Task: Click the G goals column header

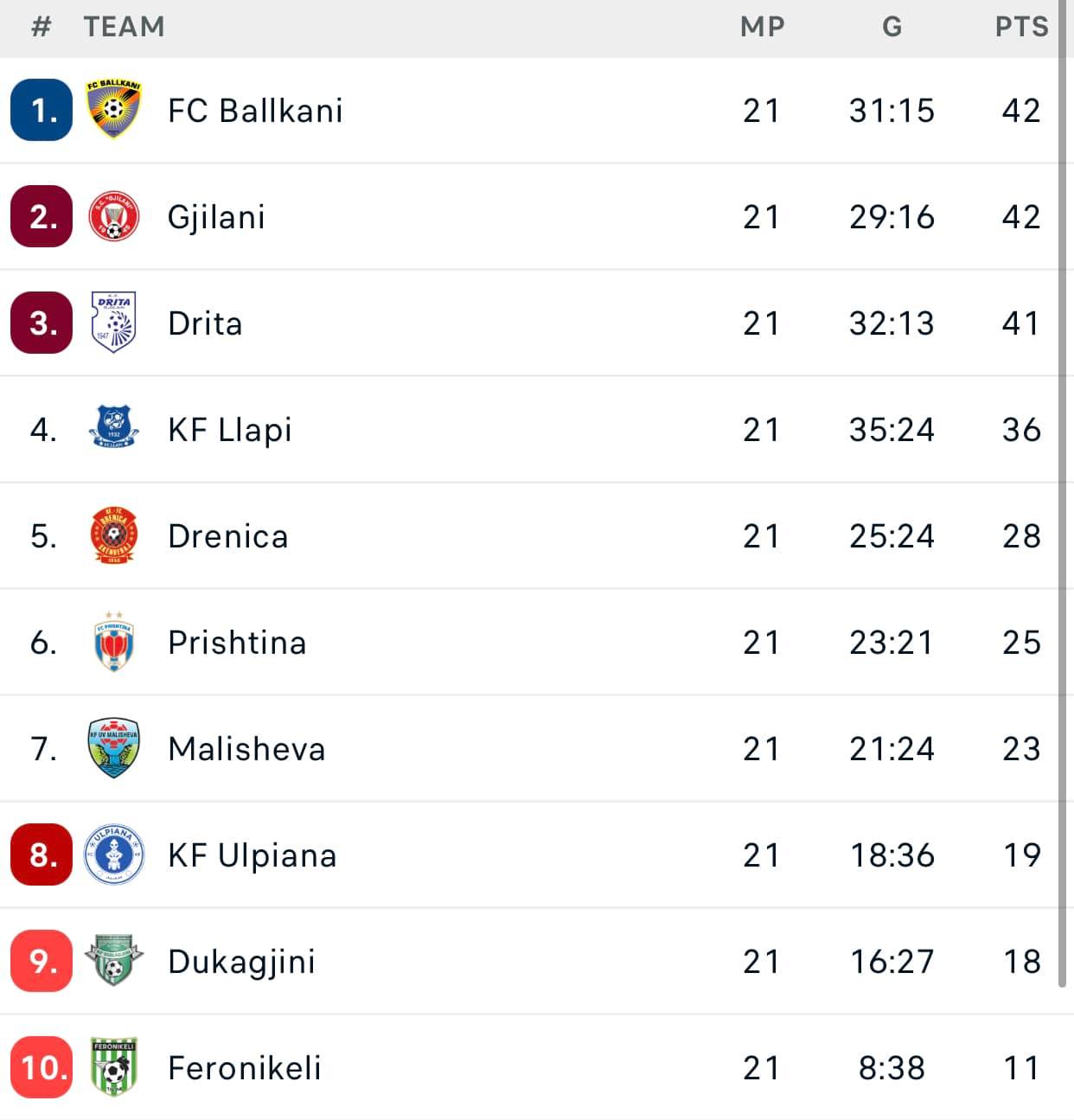Action: 892,27
